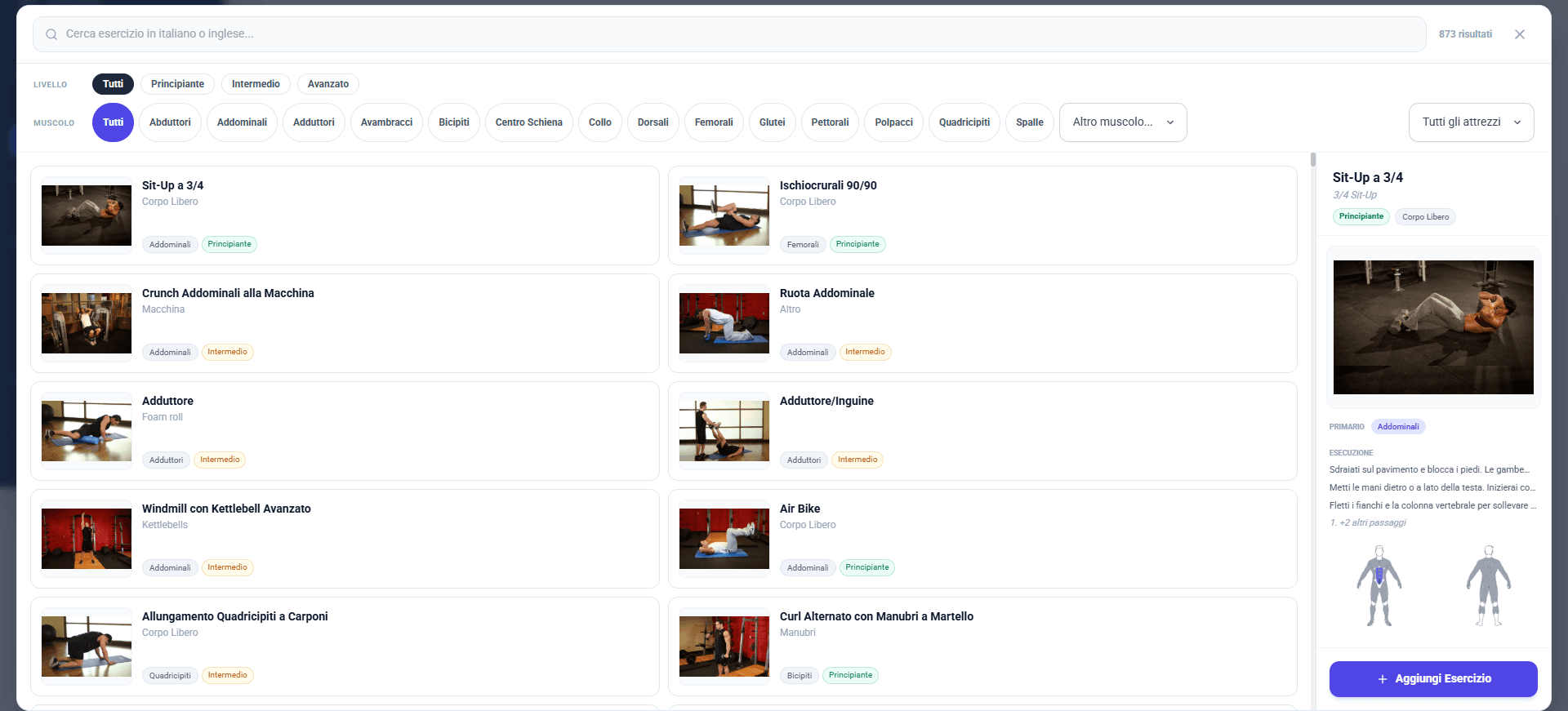Choose the Quadricipiti muscle filter
This screenshot has height=711, width=1568.
click(964, 122)
